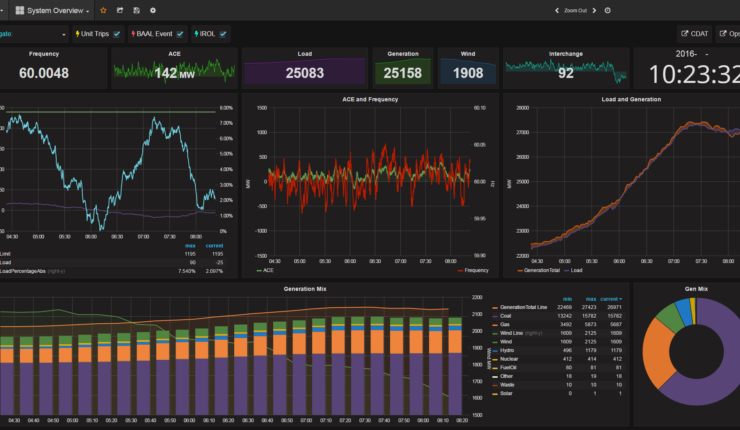This screenshot has width=740, height=430.
Task: Click the cyan IROL lightning icon
Action: pos(196,34)
